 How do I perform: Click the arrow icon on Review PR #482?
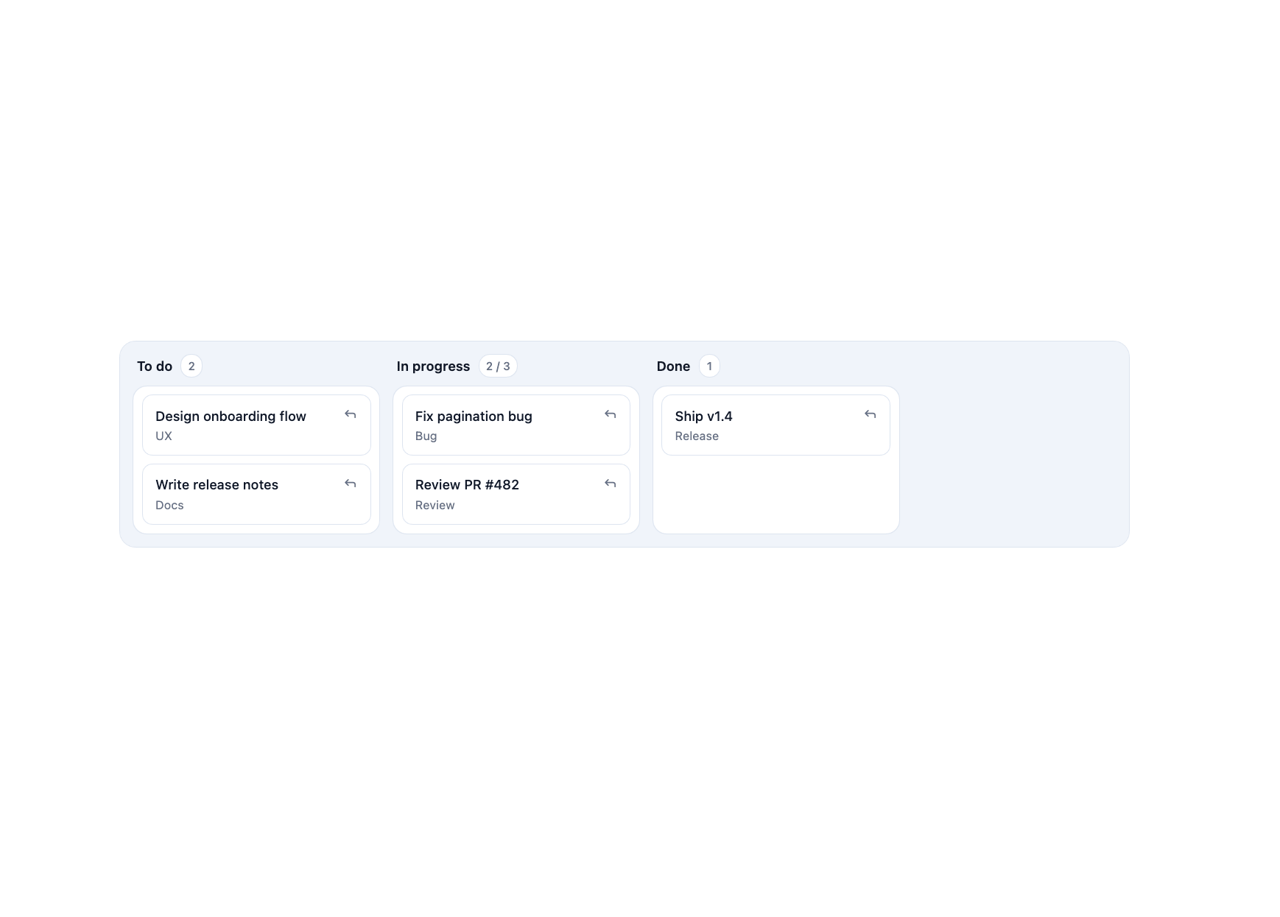click(610, 483)
